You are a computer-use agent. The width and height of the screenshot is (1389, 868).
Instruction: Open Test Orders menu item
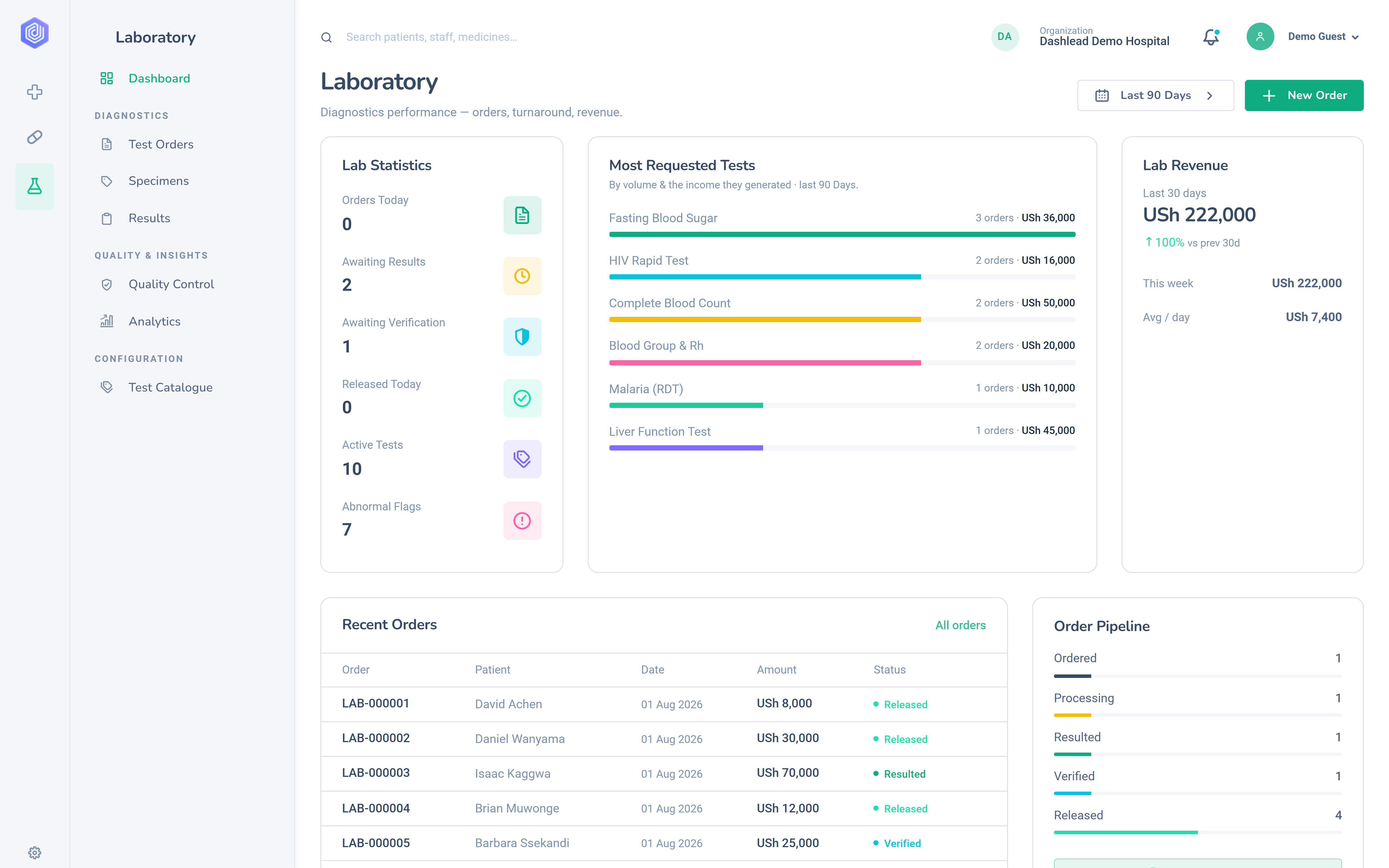pos(147,144)
